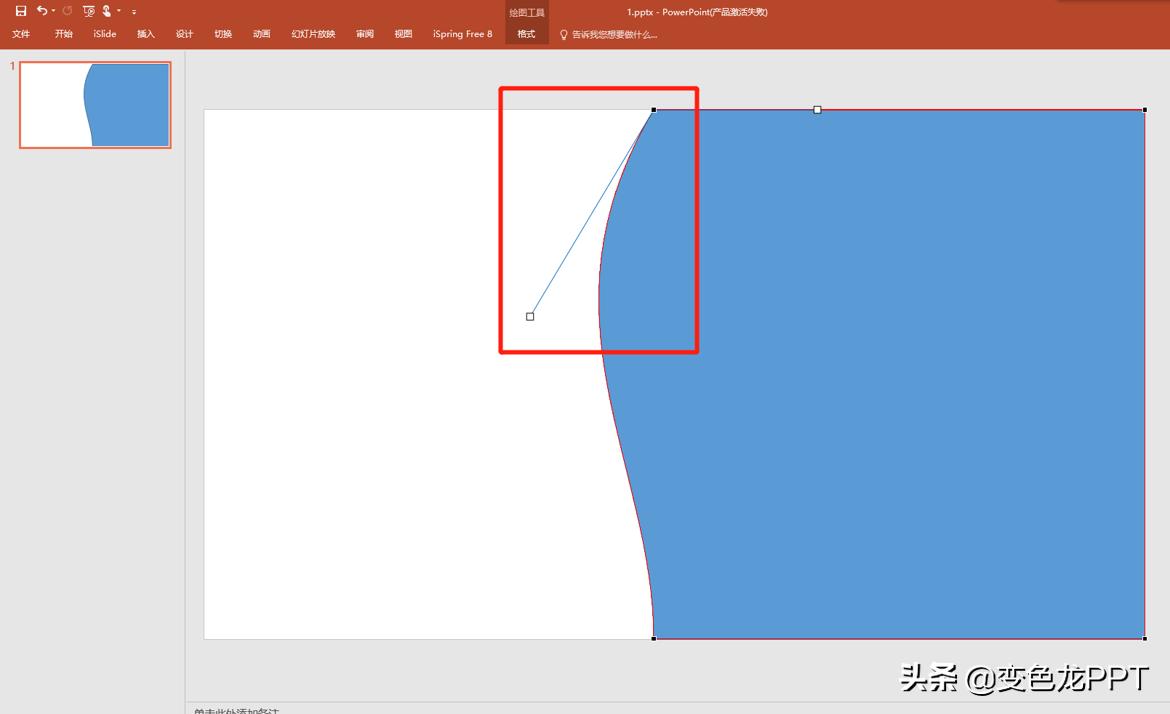Open the 视图 (View) tab
The height and width of the screenshot is (714, 1170).
click(x=404, y=34)
